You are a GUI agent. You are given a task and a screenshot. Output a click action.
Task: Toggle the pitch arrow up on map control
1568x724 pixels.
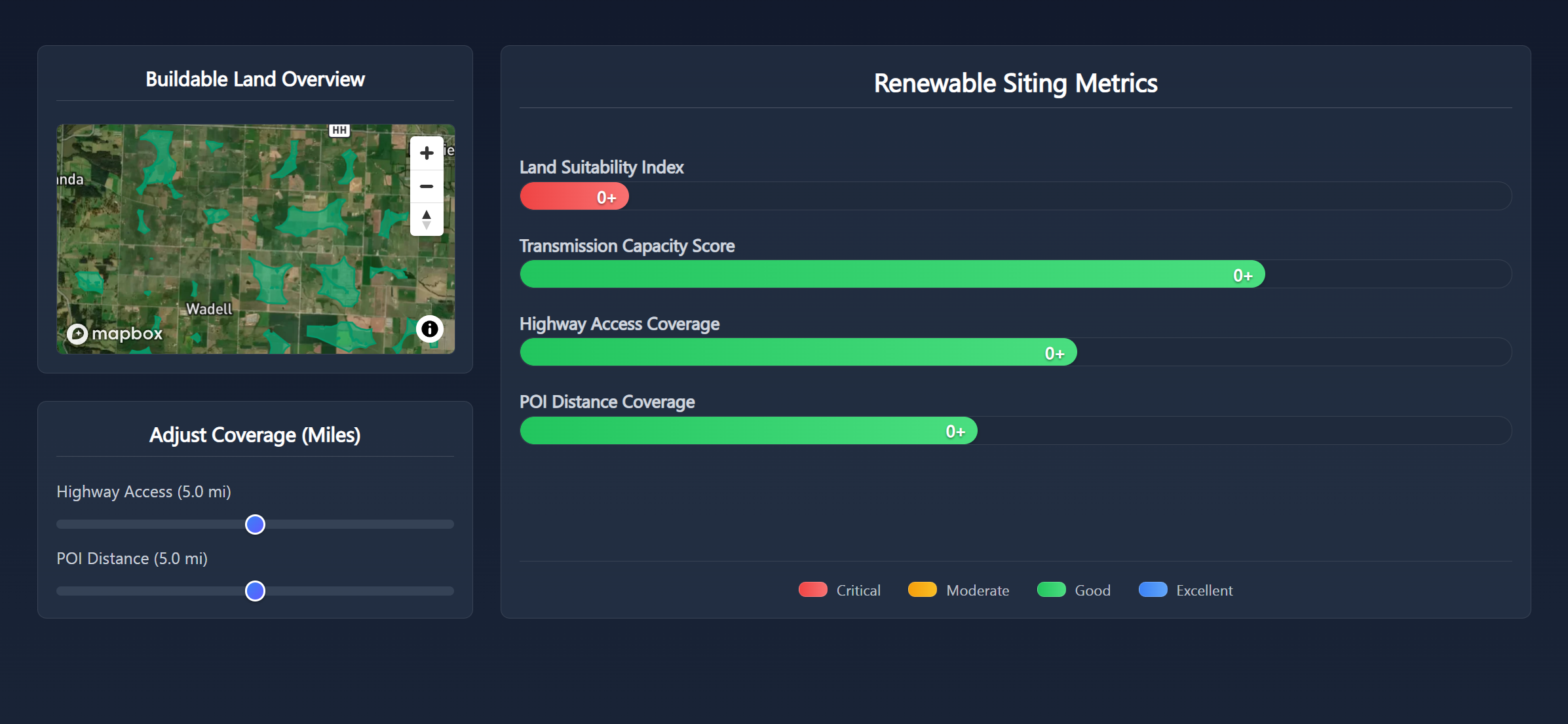[427, 215]
